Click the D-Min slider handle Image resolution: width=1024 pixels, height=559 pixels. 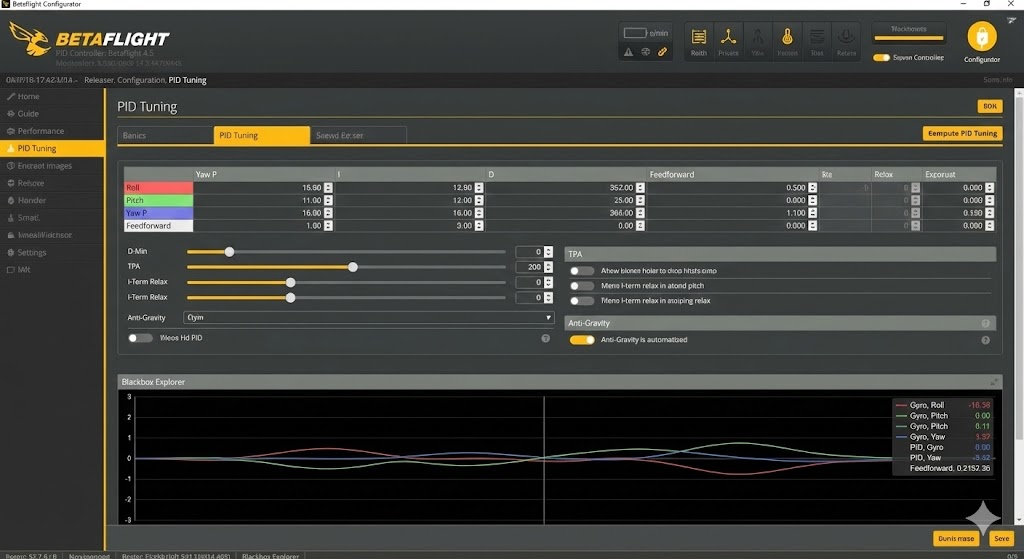[229, 251]
